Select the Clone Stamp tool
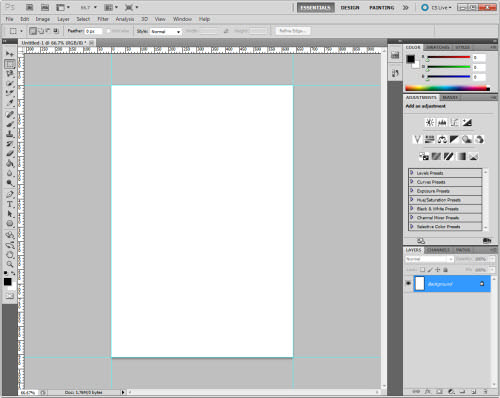 [x=10, y=134]
